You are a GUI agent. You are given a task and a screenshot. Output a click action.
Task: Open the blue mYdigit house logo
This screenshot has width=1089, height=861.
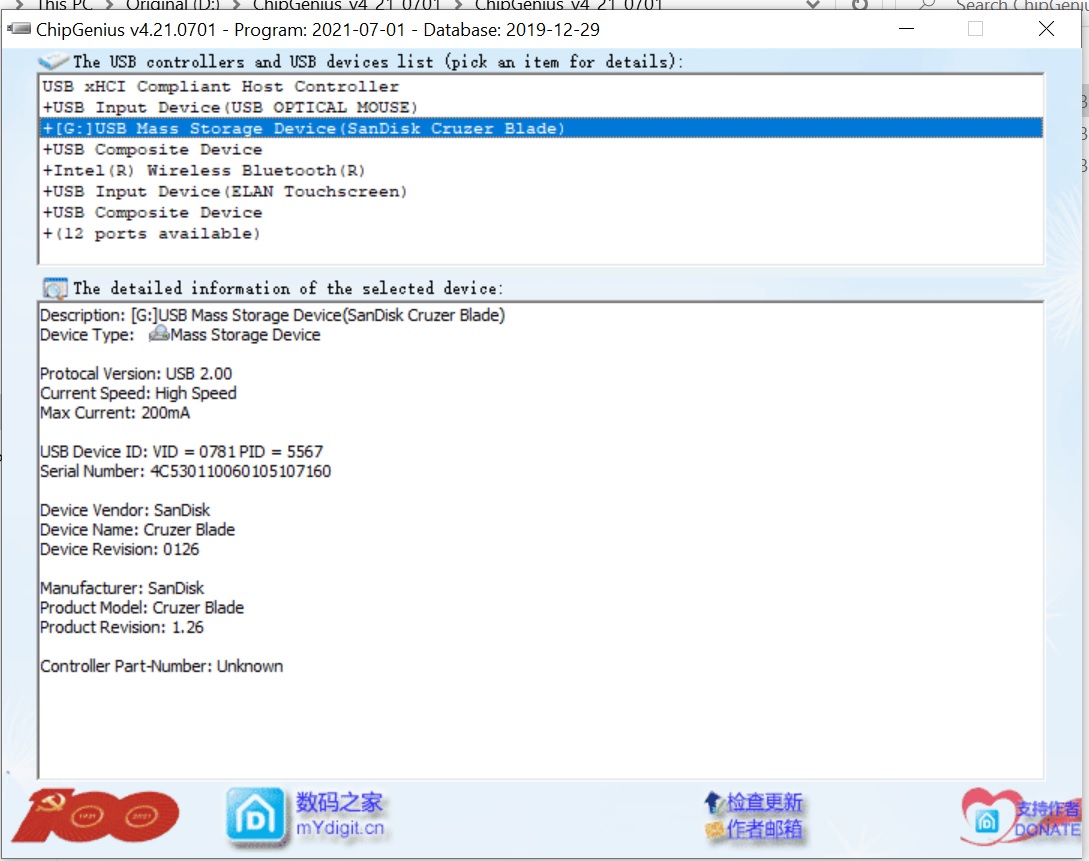[255, 817]
